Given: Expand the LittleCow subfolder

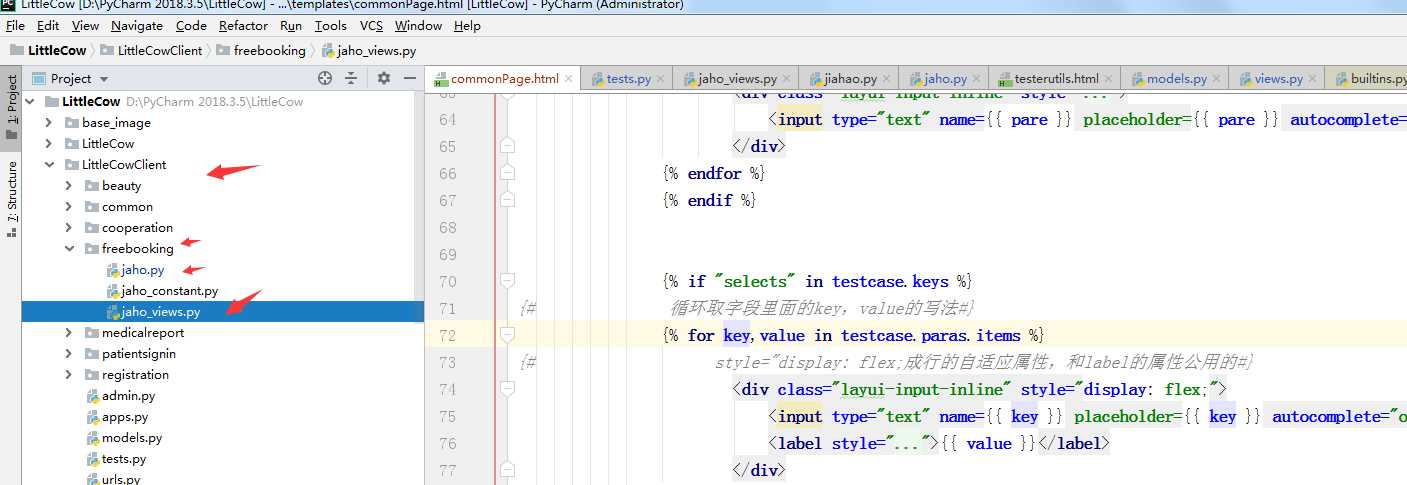Looking at the screenshot, I should coord(49,144).
